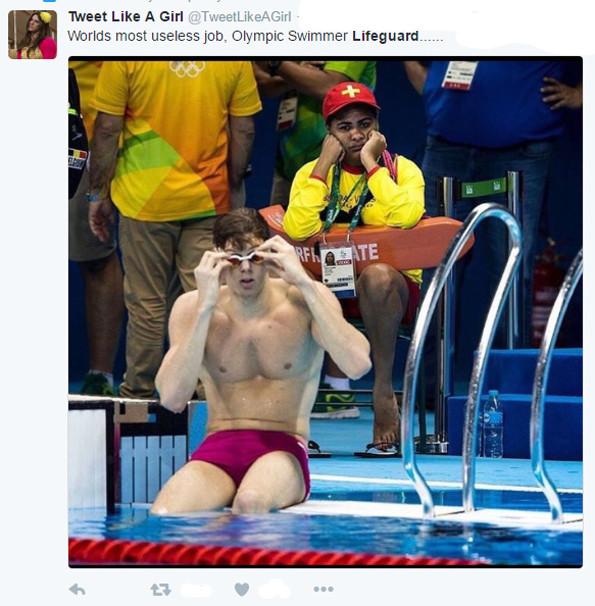Open the three-dot more options menu
This screenshot has width=595, height=606.
click(323, 589)
